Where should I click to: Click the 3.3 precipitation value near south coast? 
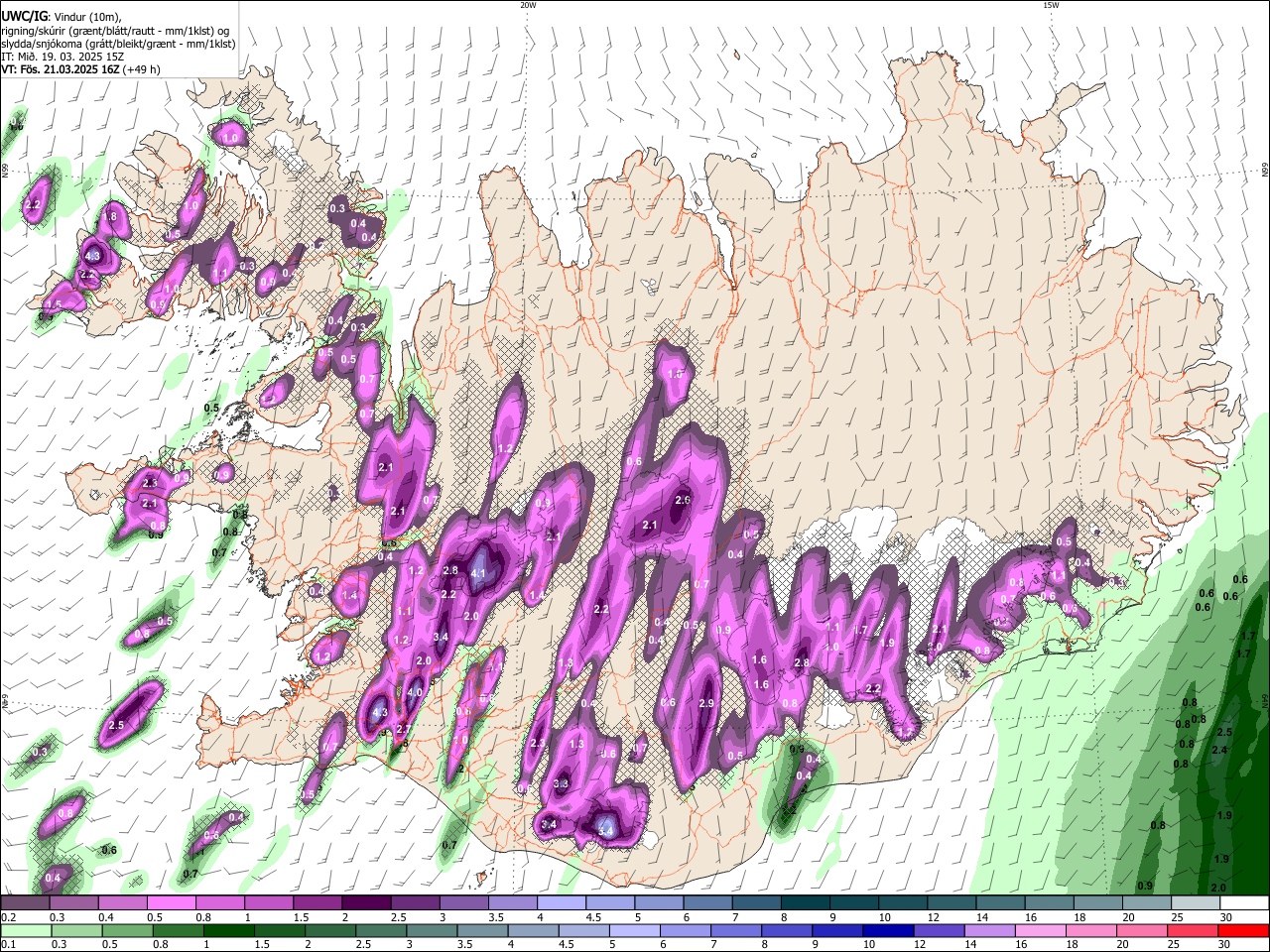tap(561, 783)
